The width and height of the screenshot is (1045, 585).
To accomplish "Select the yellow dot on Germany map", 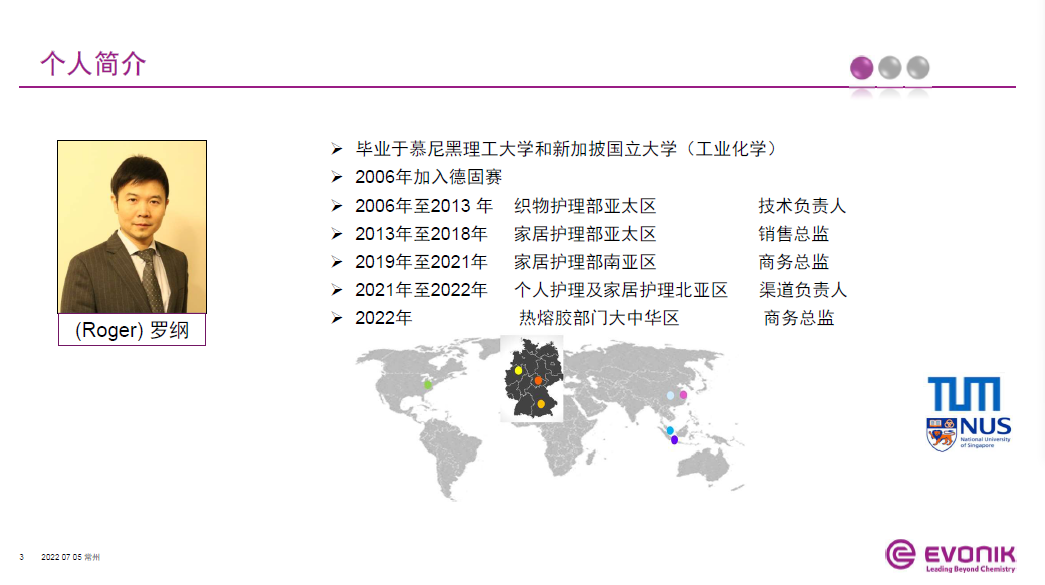I will pyautogui.click(x=519, y=369).
